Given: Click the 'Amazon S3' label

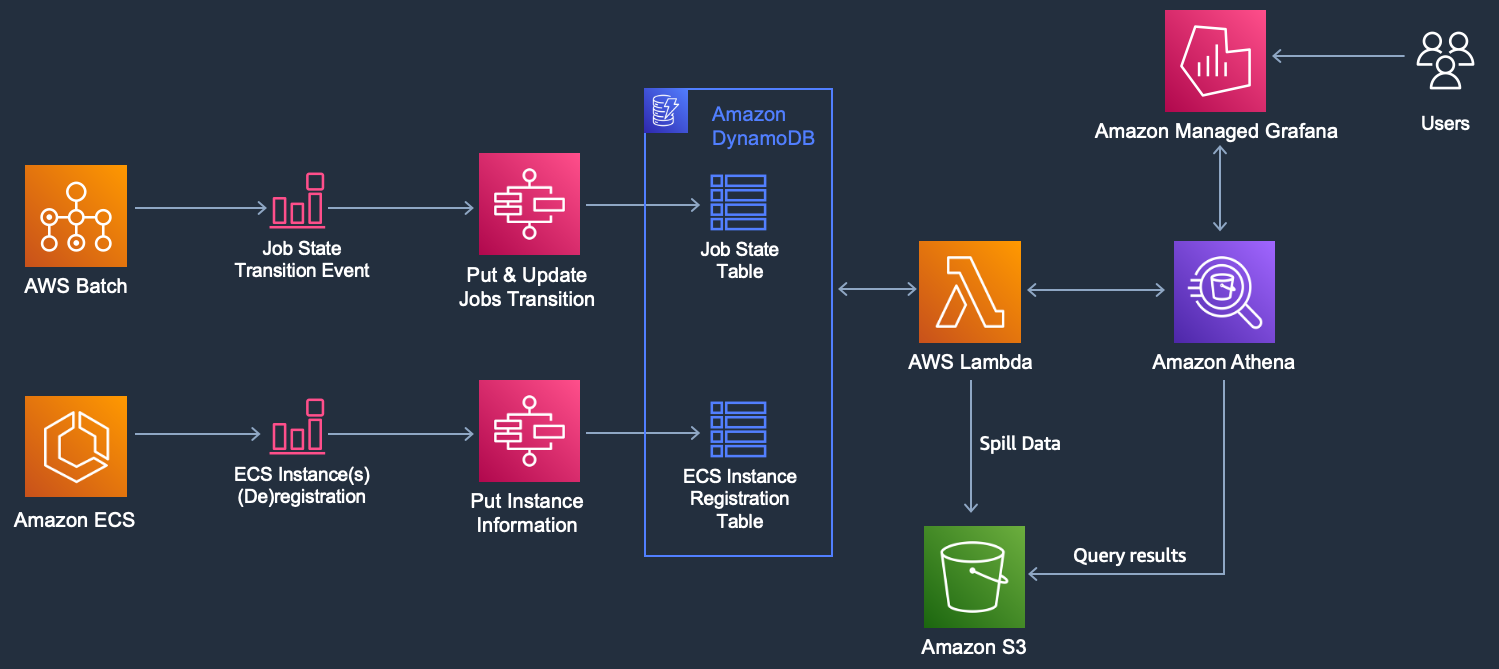Looking at the screenshot, I should pos(974,648).
